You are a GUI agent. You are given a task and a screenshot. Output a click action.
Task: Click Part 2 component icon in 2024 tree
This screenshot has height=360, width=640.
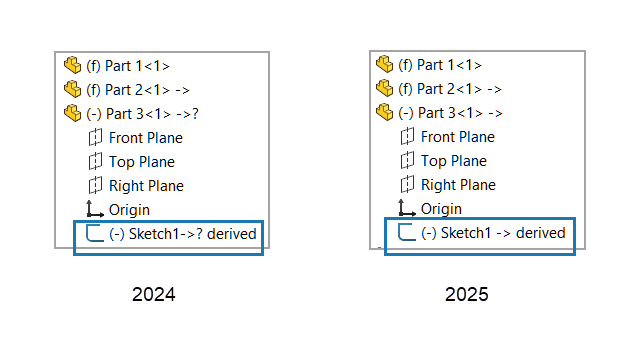click(x=73, y=89)
